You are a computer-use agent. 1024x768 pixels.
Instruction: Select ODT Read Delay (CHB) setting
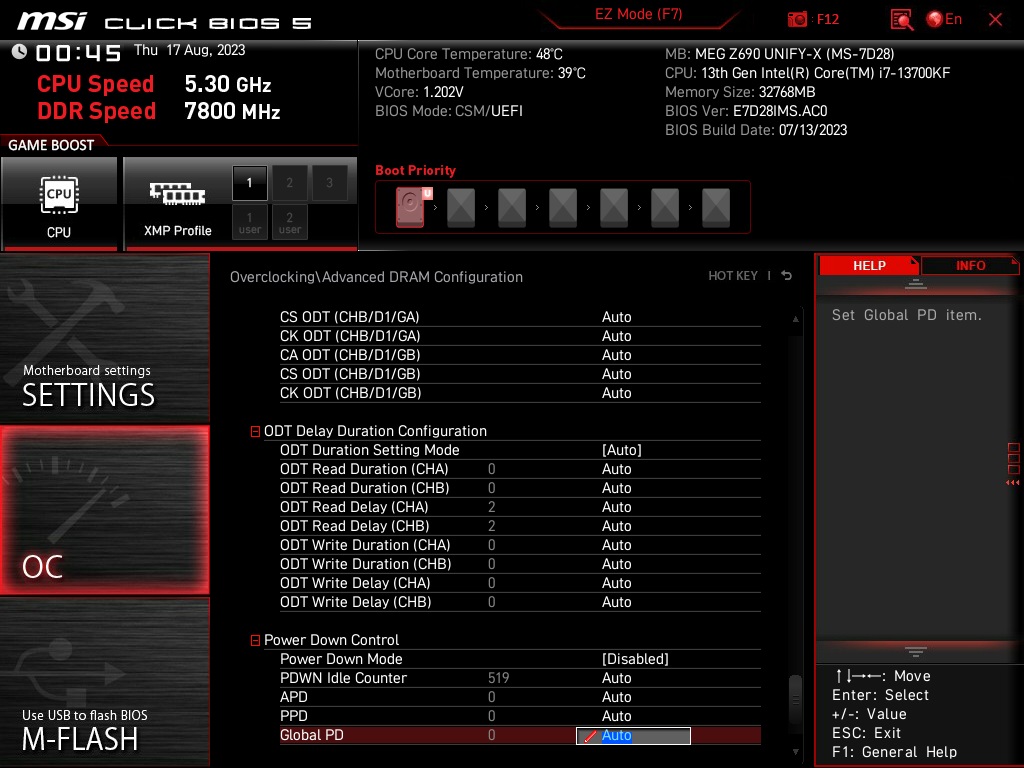[x=520, y=526]
